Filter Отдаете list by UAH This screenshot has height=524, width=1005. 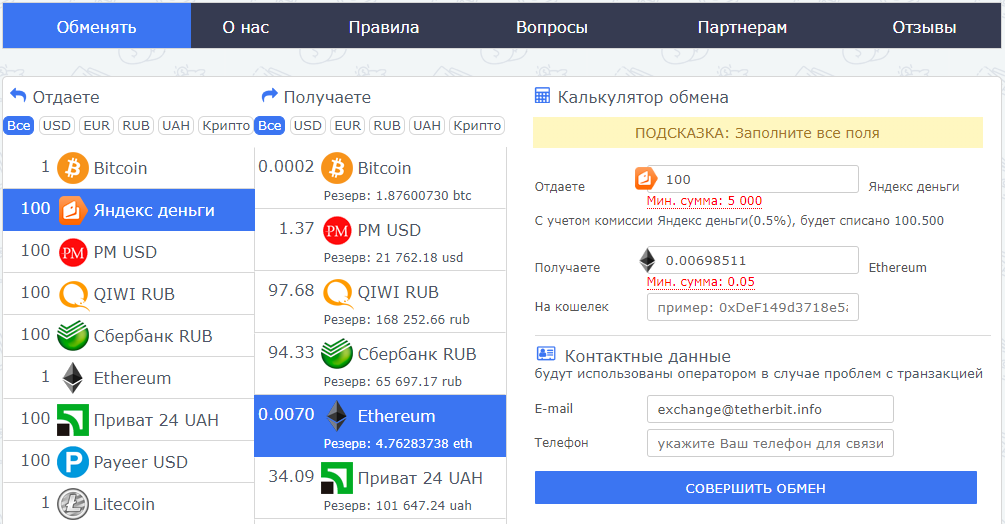coord(176,126)
